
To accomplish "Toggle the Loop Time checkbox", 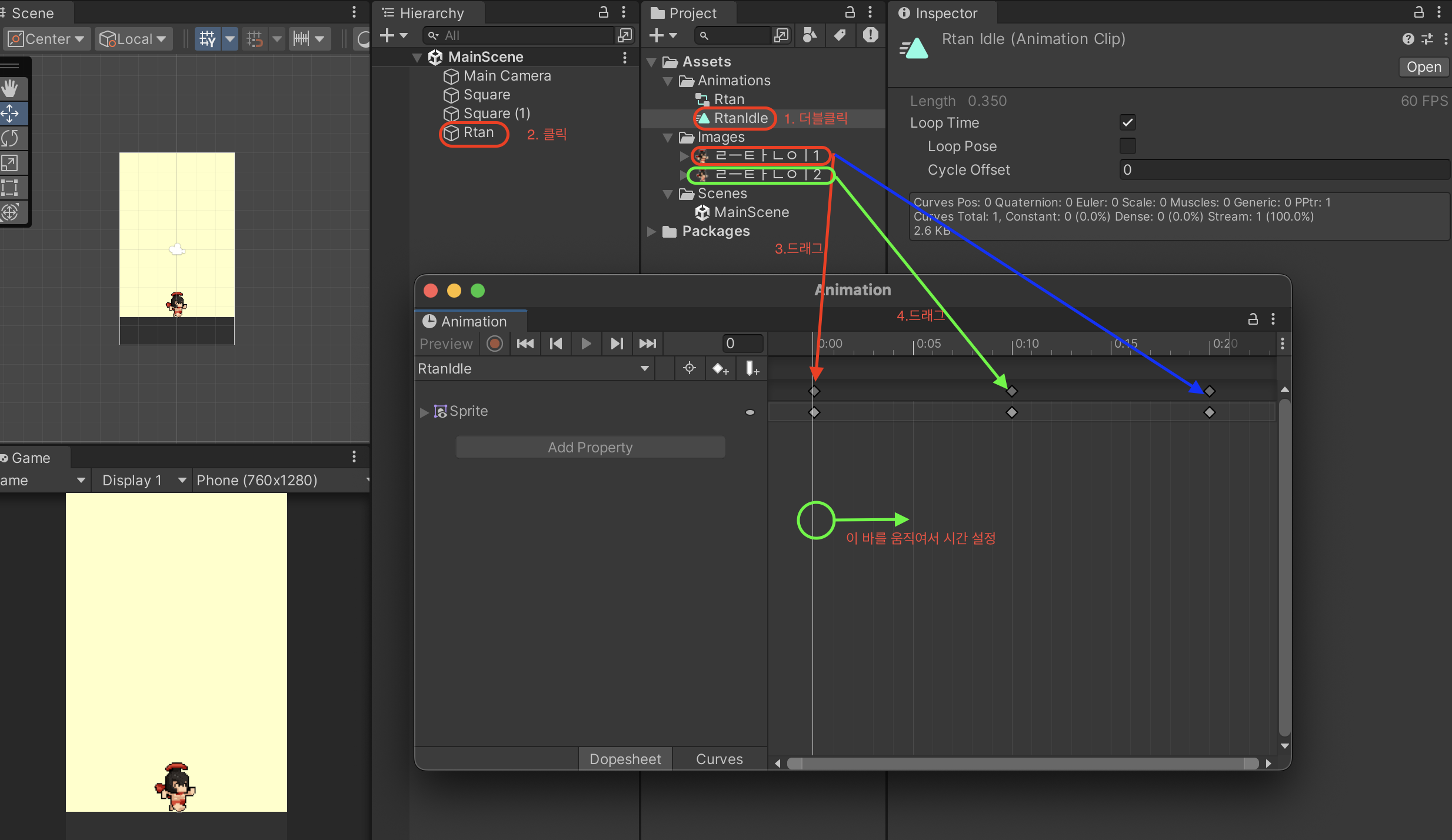I will point(1127,123).
